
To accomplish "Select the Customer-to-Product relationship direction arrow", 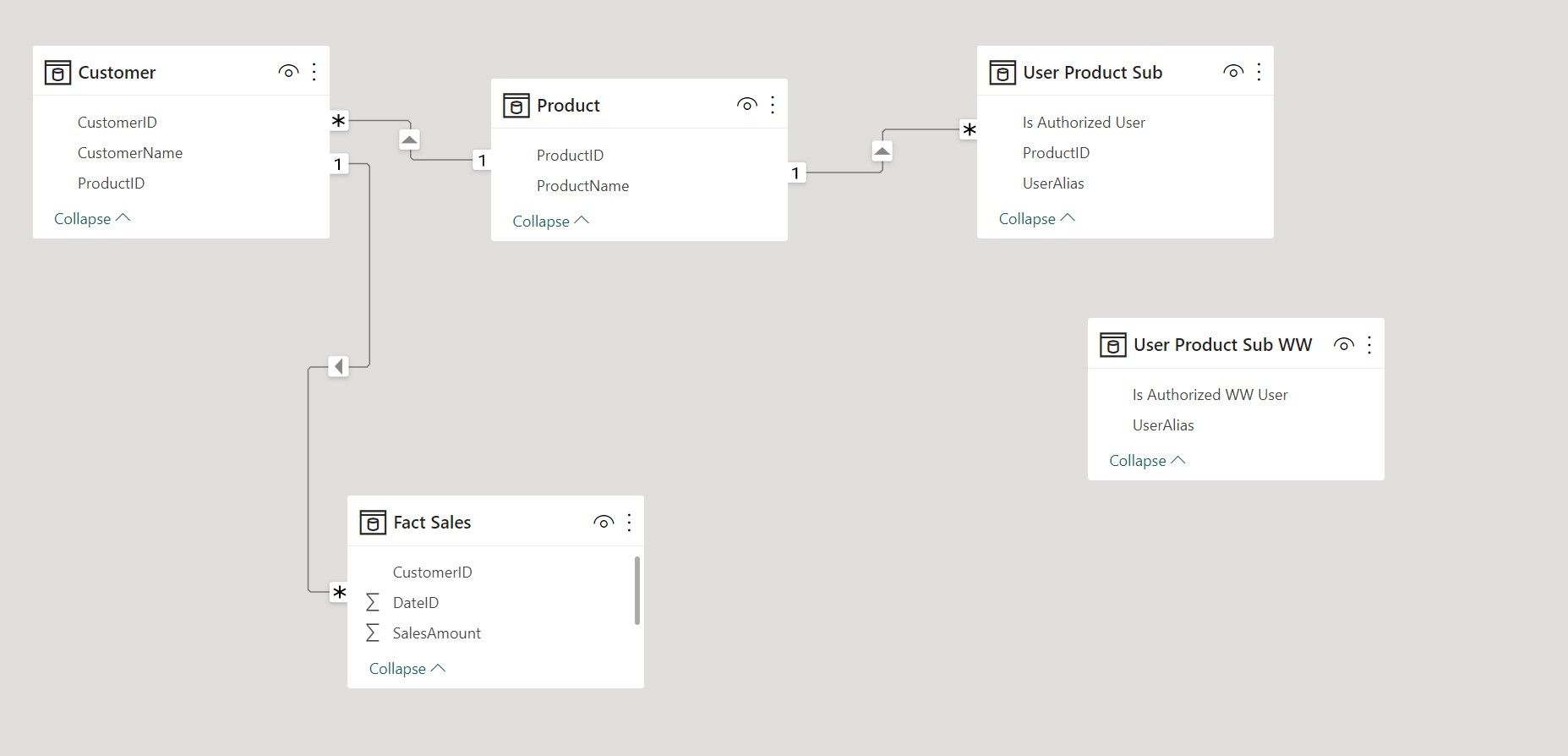I will (409, 140).
